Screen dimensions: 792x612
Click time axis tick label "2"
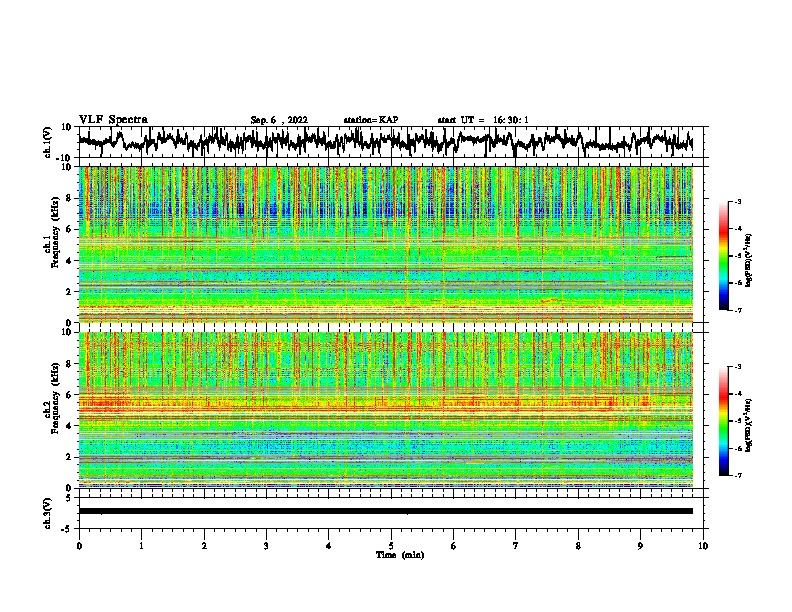coord(204,546)
